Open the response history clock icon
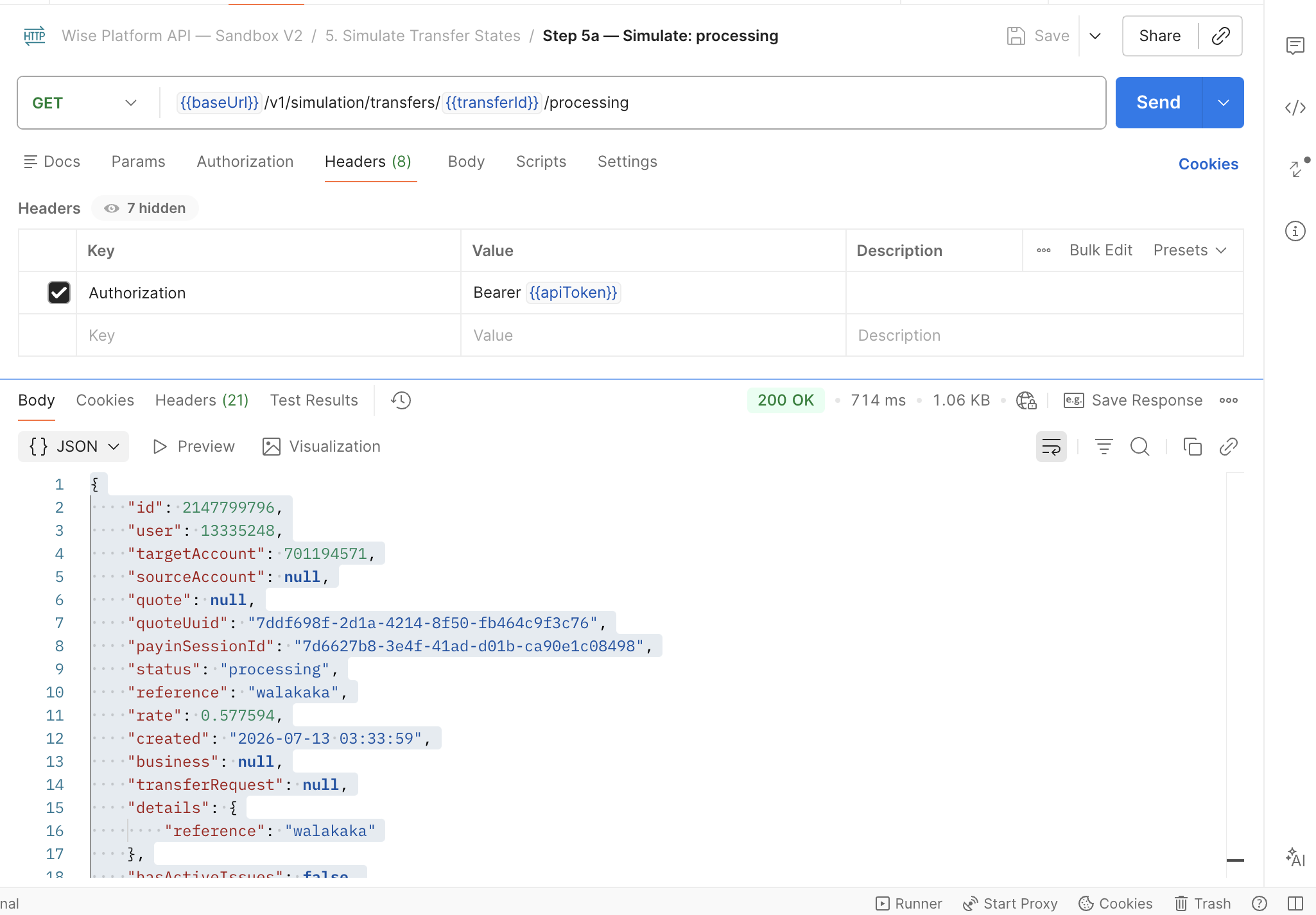Screen dimensions: 1316x915 coord(401,400)
